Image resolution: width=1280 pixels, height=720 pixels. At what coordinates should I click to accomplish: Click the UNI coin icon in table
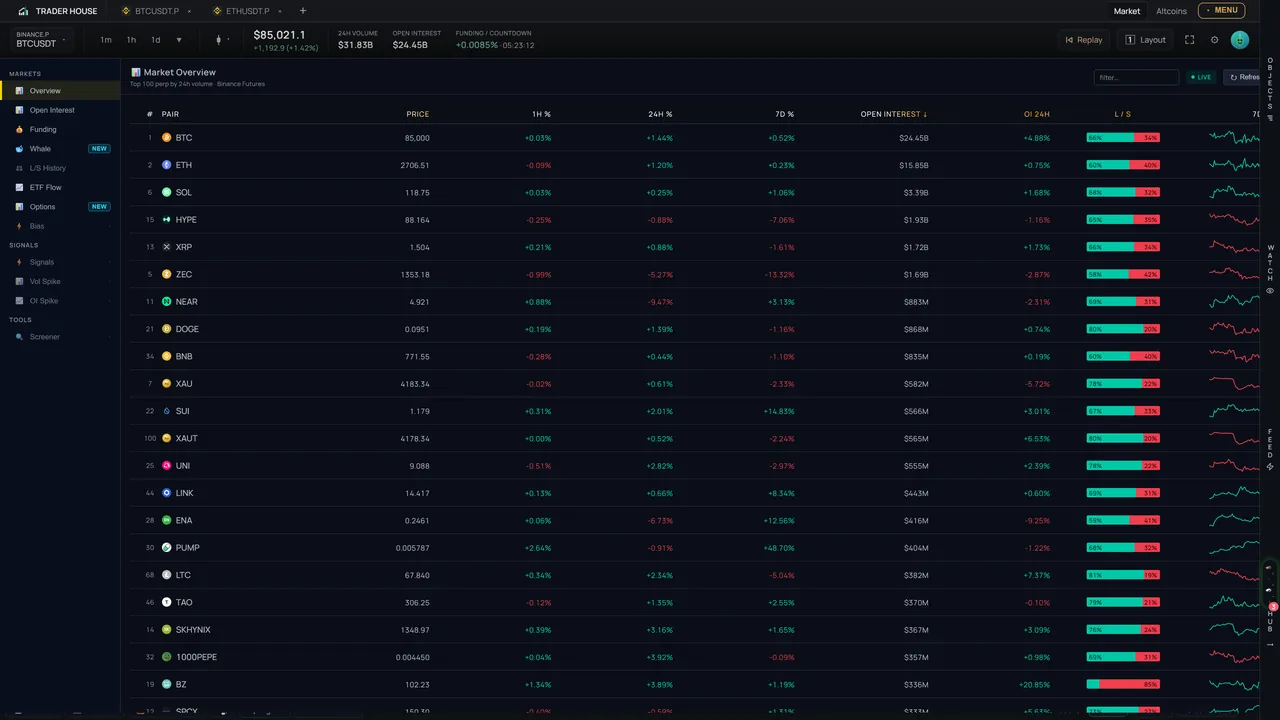click(x=166, y=466)
